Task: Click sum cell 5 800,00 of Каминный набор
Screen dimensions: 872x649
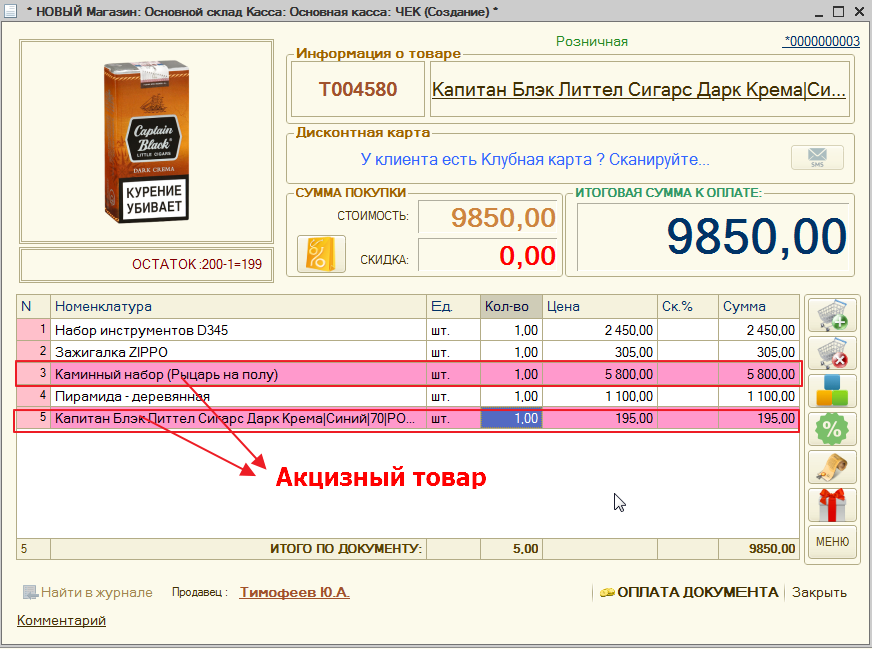Action: (x=759, y=374)
